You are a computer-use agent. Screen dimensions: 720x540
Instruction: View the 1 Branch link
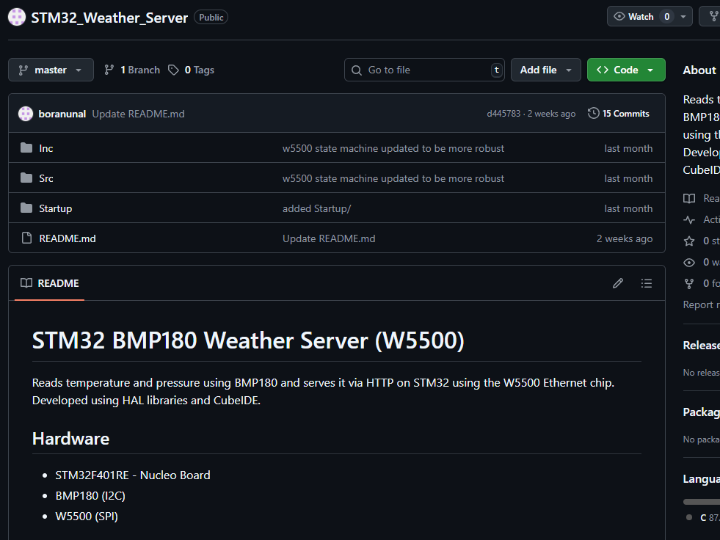coord(132,70)
